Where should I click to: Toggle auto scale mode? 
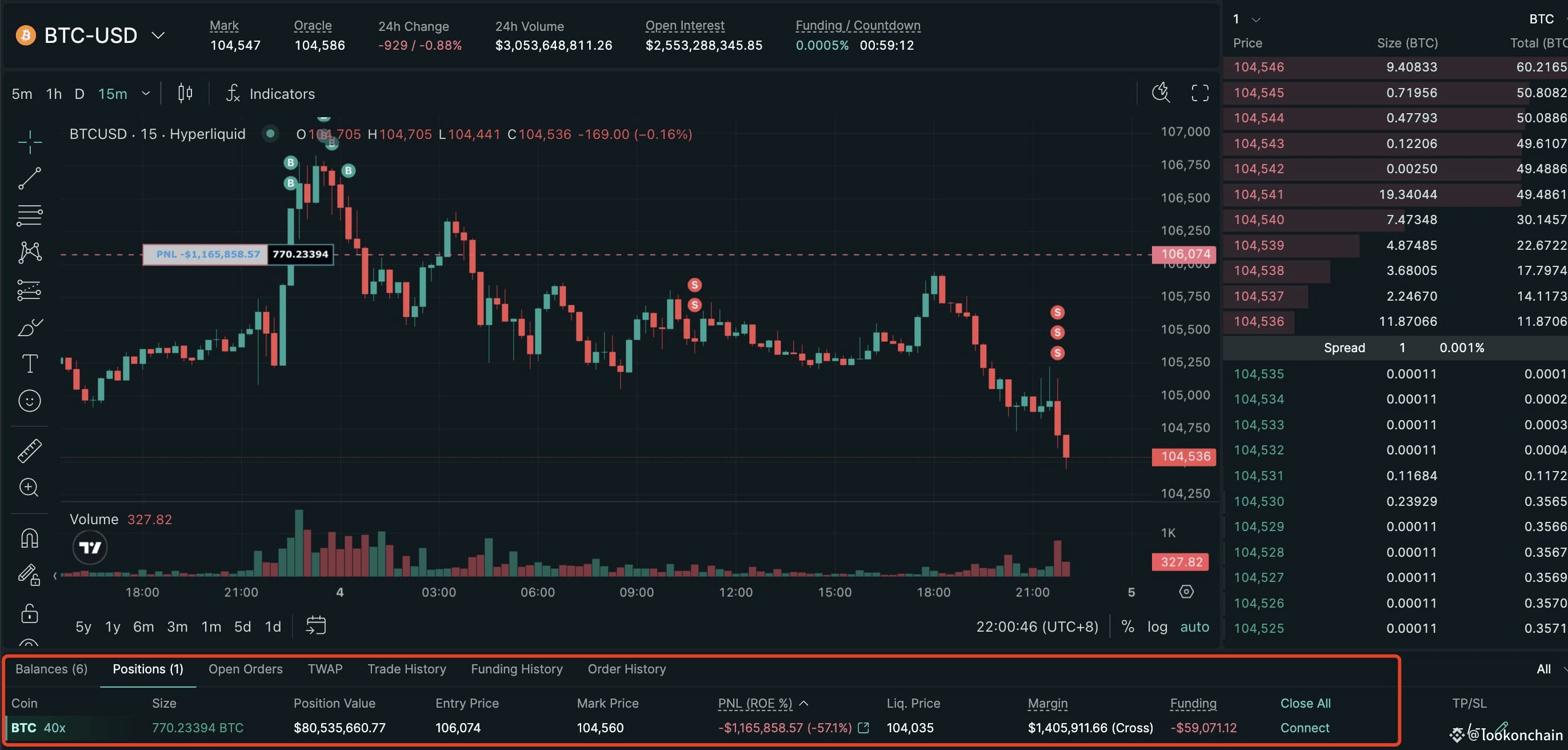click(1194, 627)
